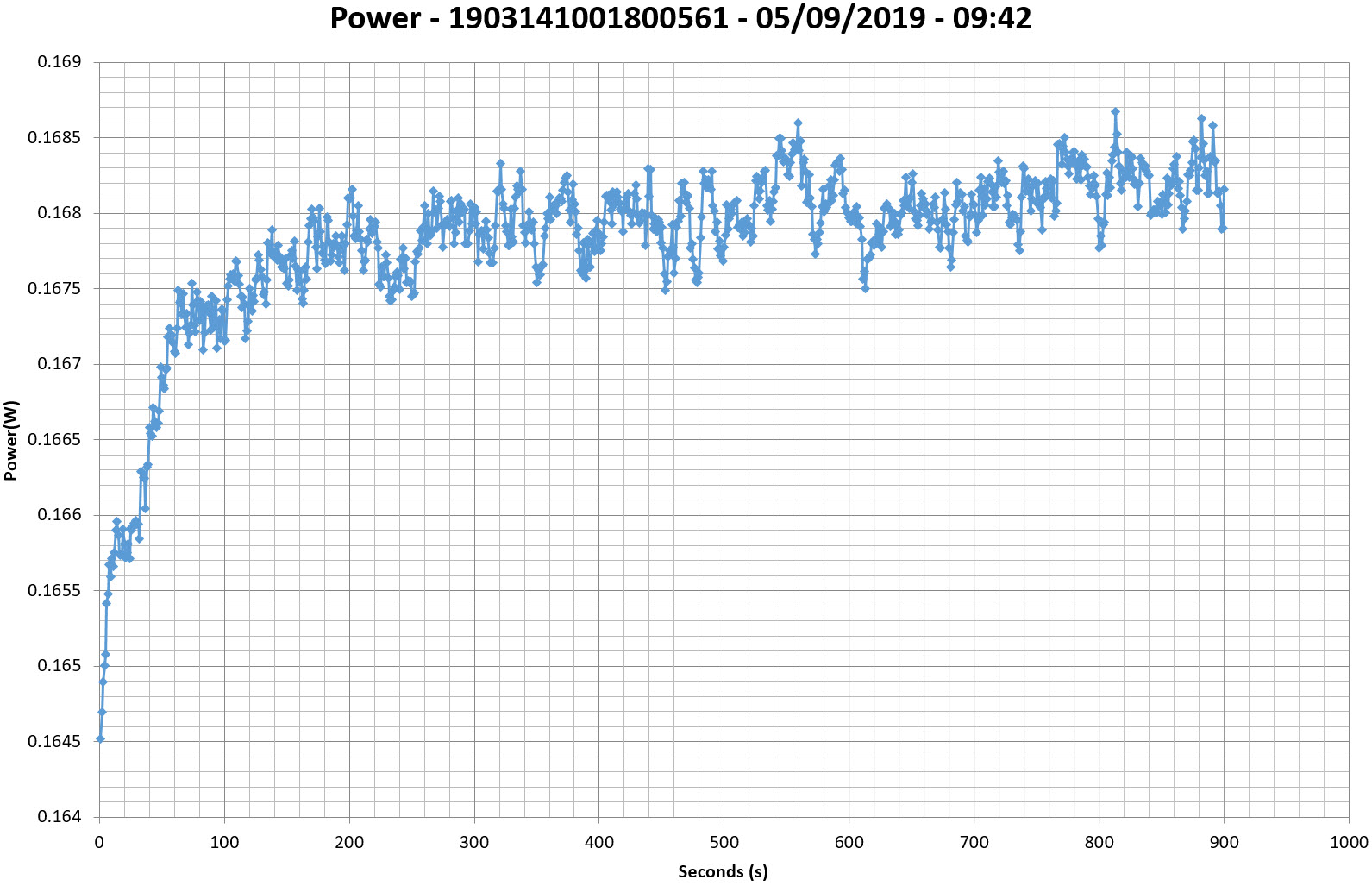Screen dimensions: 1372x886
Task: Select the Seconds (s) horizontal axis title
Action: coord(723,871)
